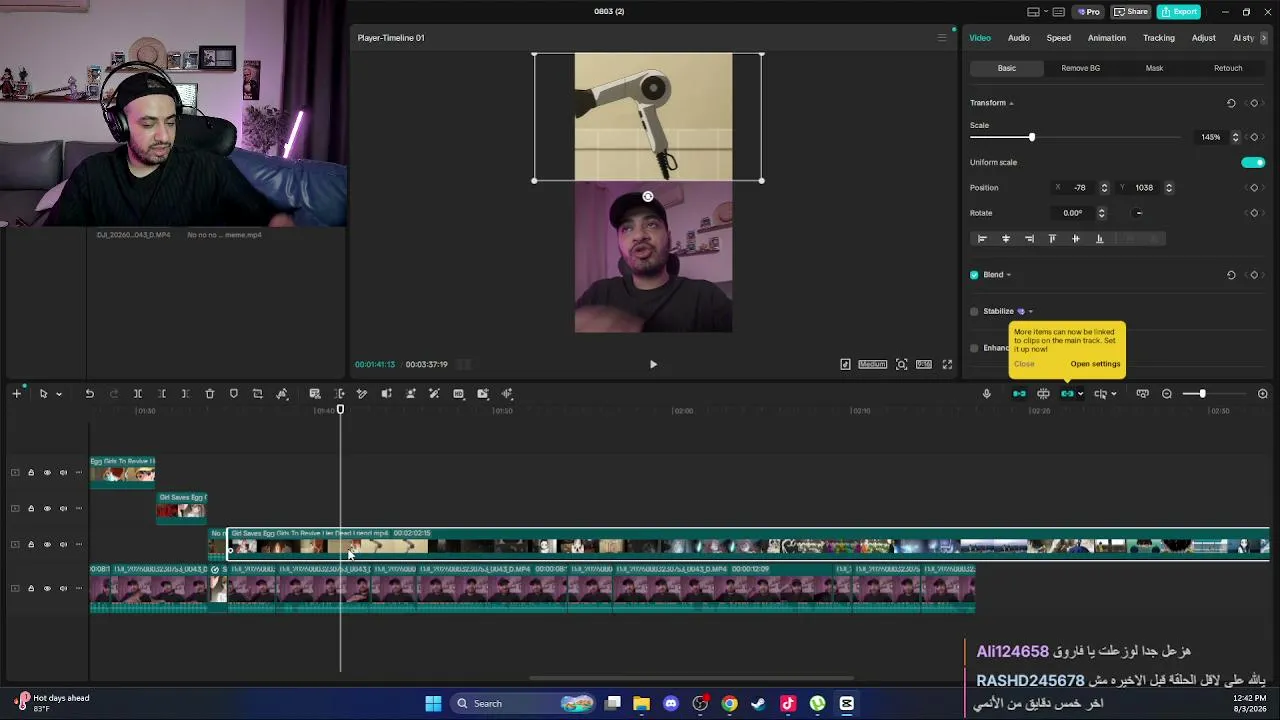Click the fullscreen preview icon in the player
Screen dimensions: 1280x720
(947, 365)
